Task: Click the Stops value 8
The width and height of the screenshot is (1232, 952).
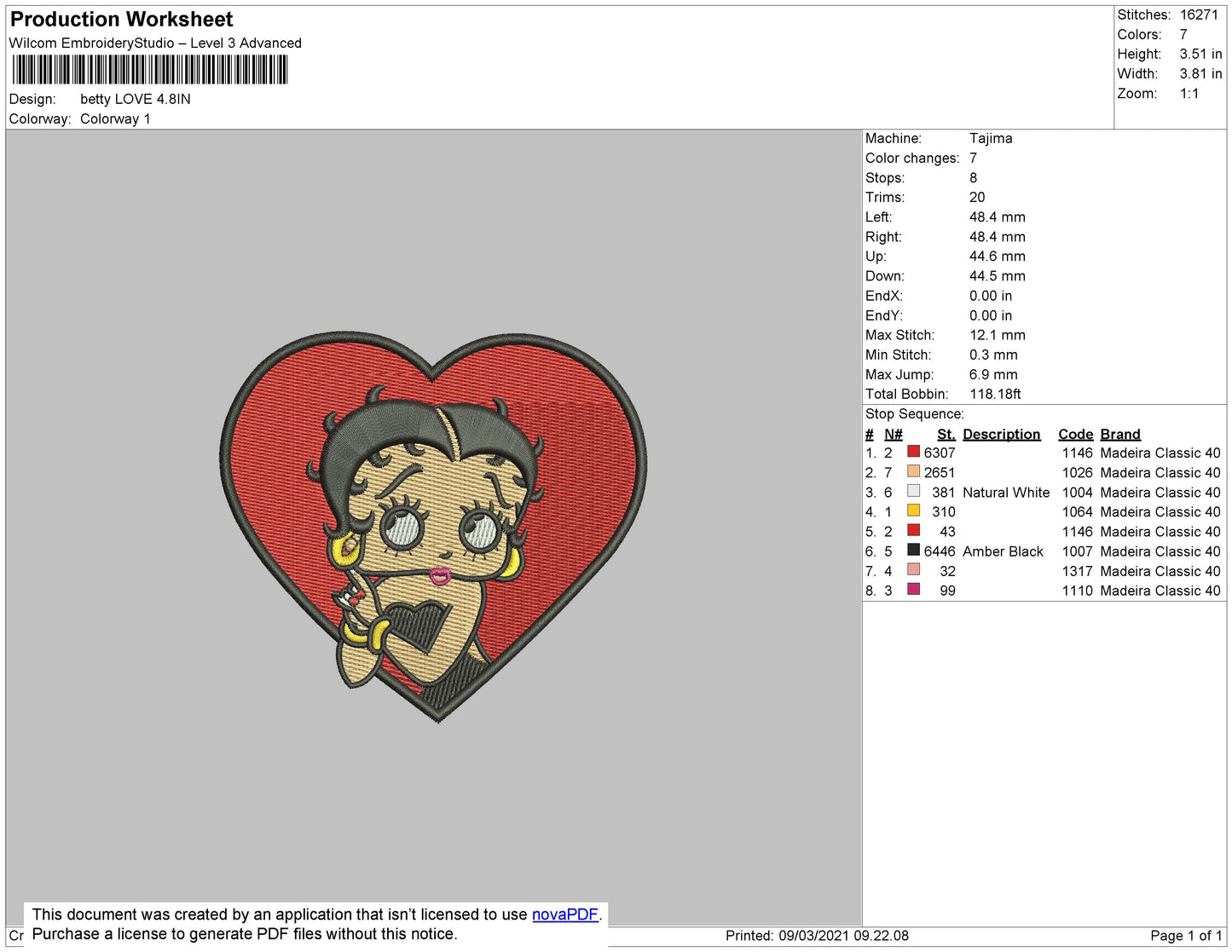Action: point(974,177)
